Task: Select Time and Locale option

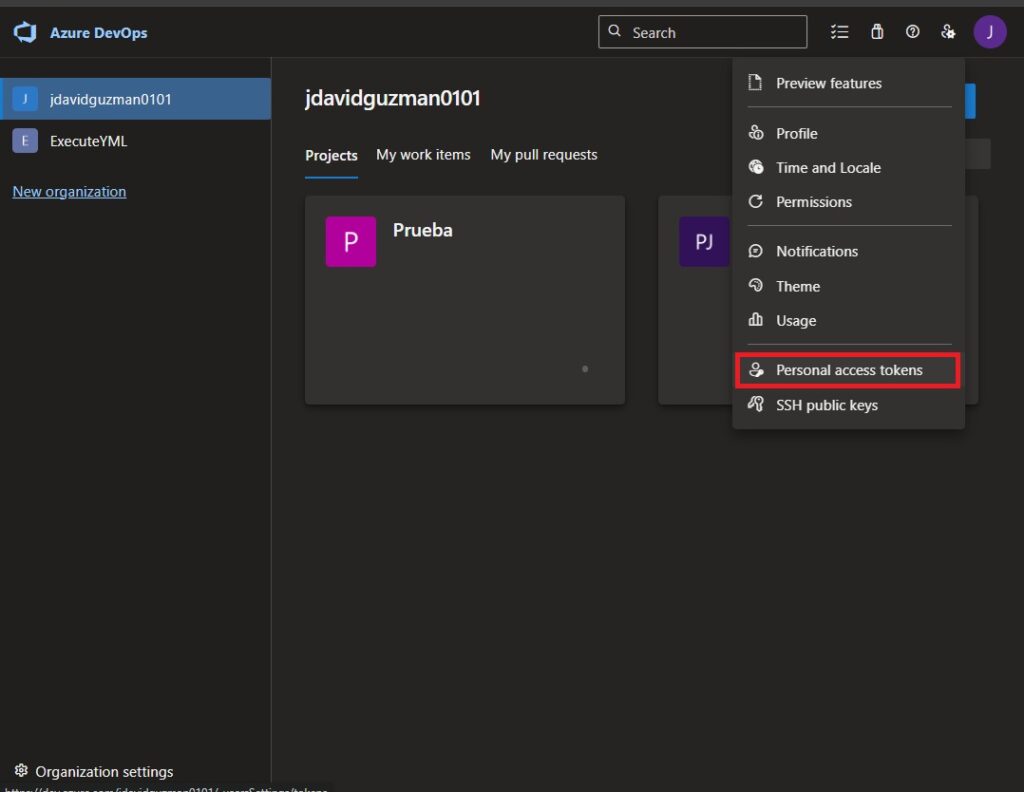Action: 828,167
